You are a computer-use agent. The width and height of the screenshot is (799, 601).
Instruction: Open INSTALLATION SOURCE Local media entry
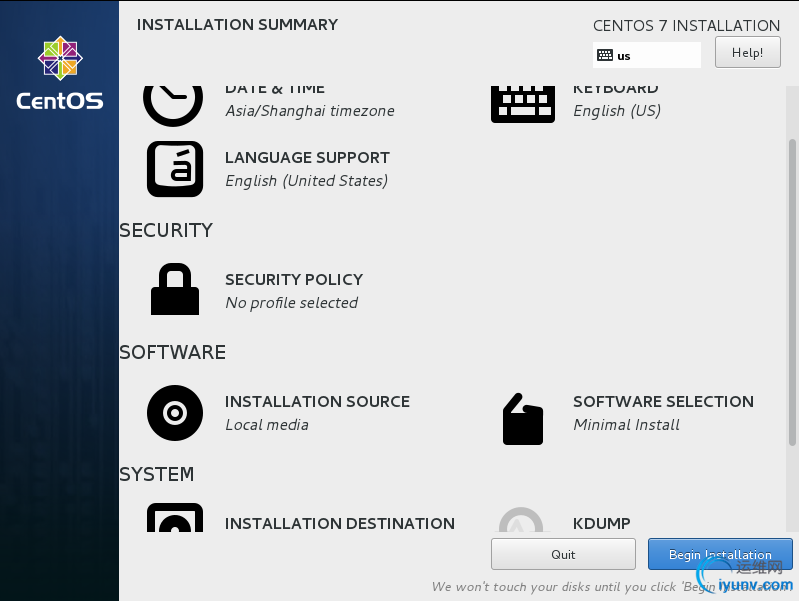point(317,413)
